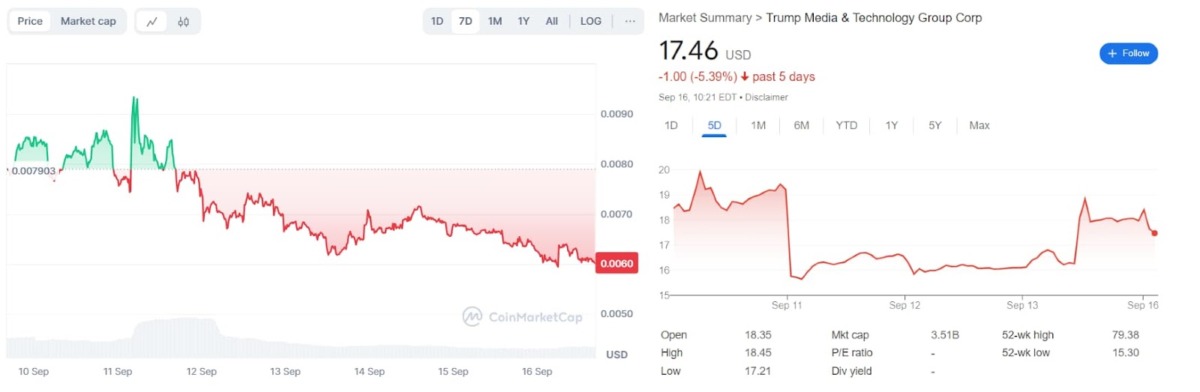Follow Trump Media stock

pos(1128,53)
